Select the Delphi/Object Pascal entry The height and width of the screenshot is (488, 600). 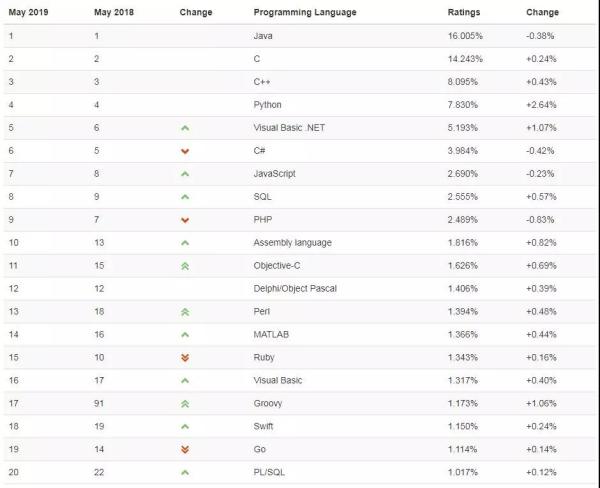294,289
